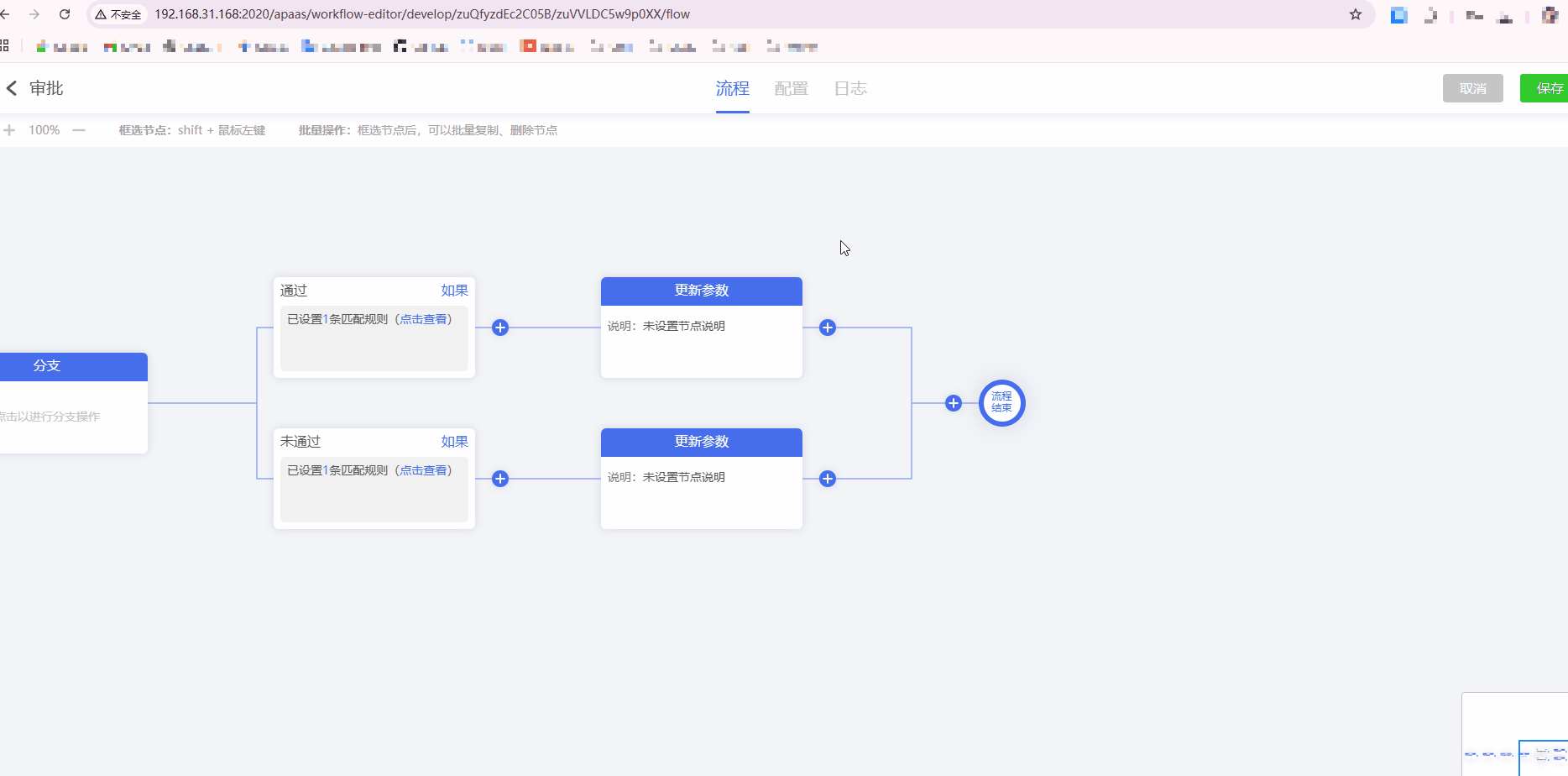The image size is (1568, 776).
Task: Save the workflow with 保存
Action: tap(1548, 88)
